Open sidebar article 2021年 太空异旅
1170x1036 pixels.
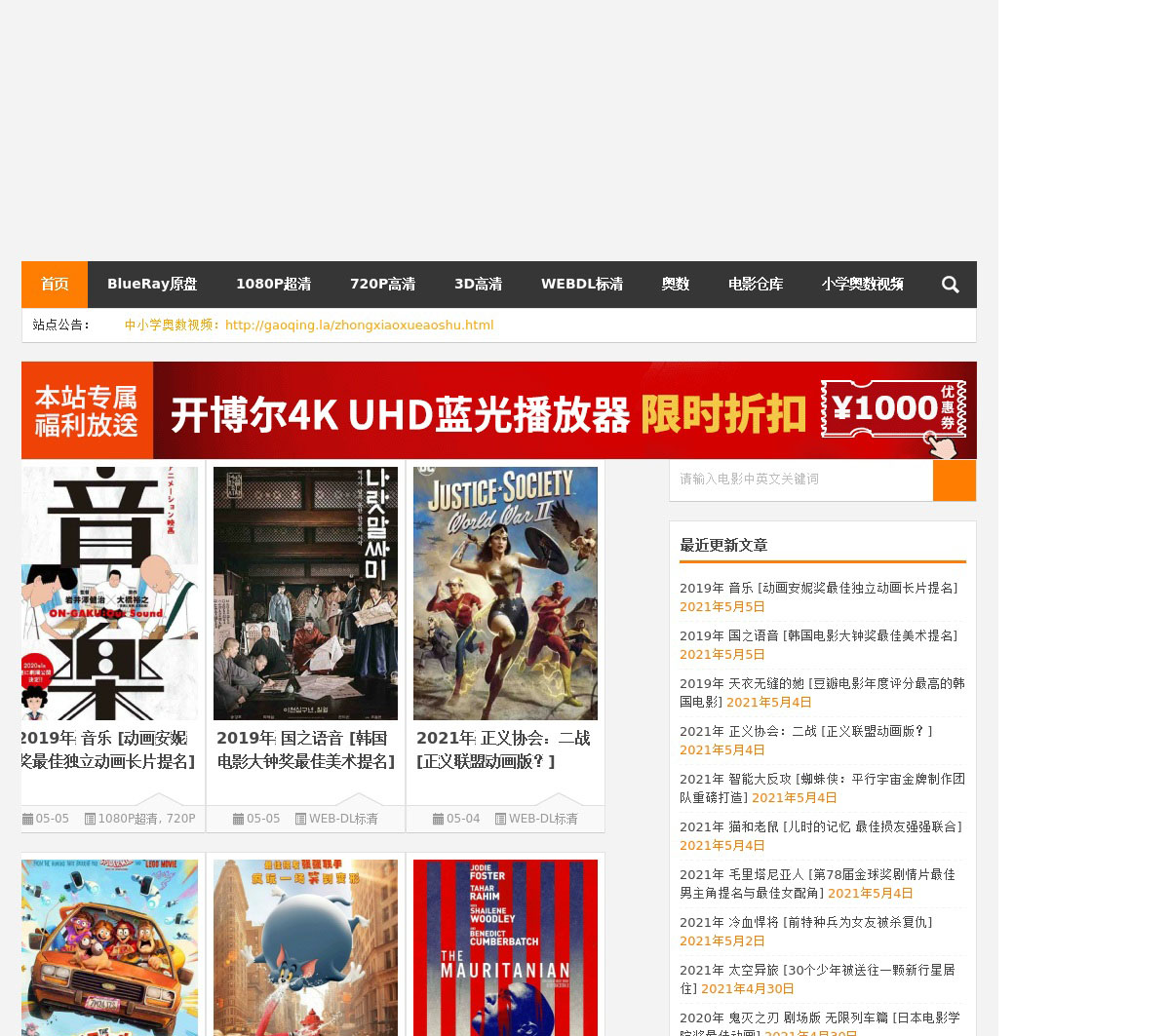pos(817,979)
